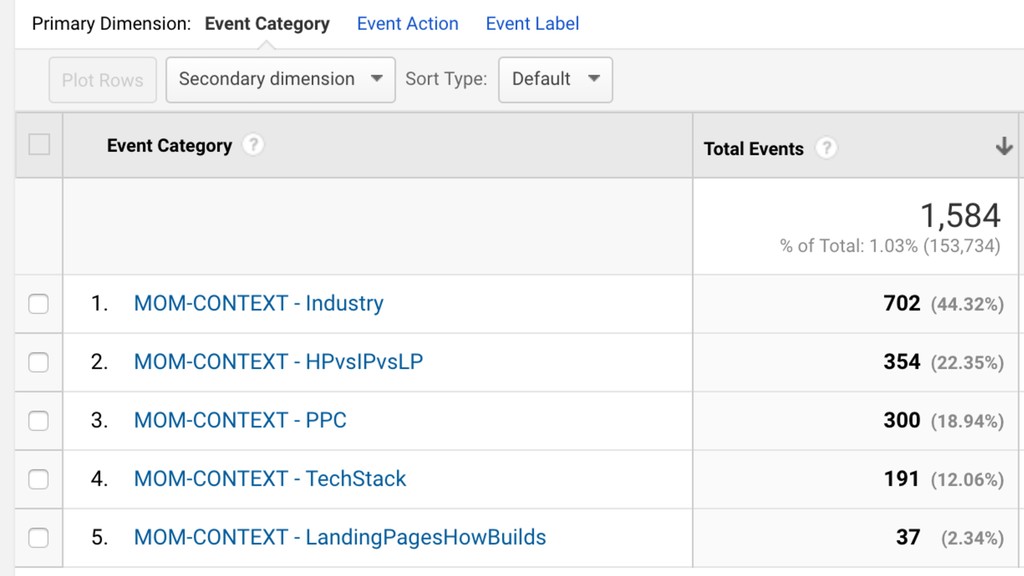Viewport: 1024px width, 576px height.
Task: Open the MOM-CONTEXT - Industry category link
Action: click(259, 303)
